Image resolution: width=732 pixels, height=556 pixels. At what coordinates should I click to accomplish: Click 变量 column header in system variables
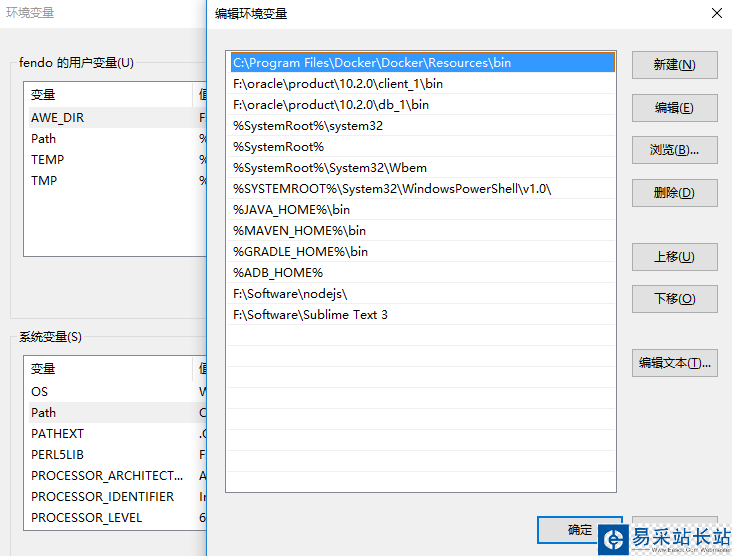tap(108, 369)
